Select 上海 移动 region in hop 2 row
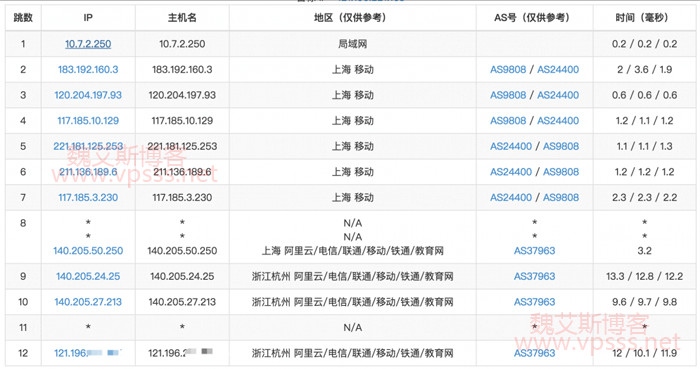Viewport: 700px width, 369px height. pyautogui.click(x=353, y=69)
